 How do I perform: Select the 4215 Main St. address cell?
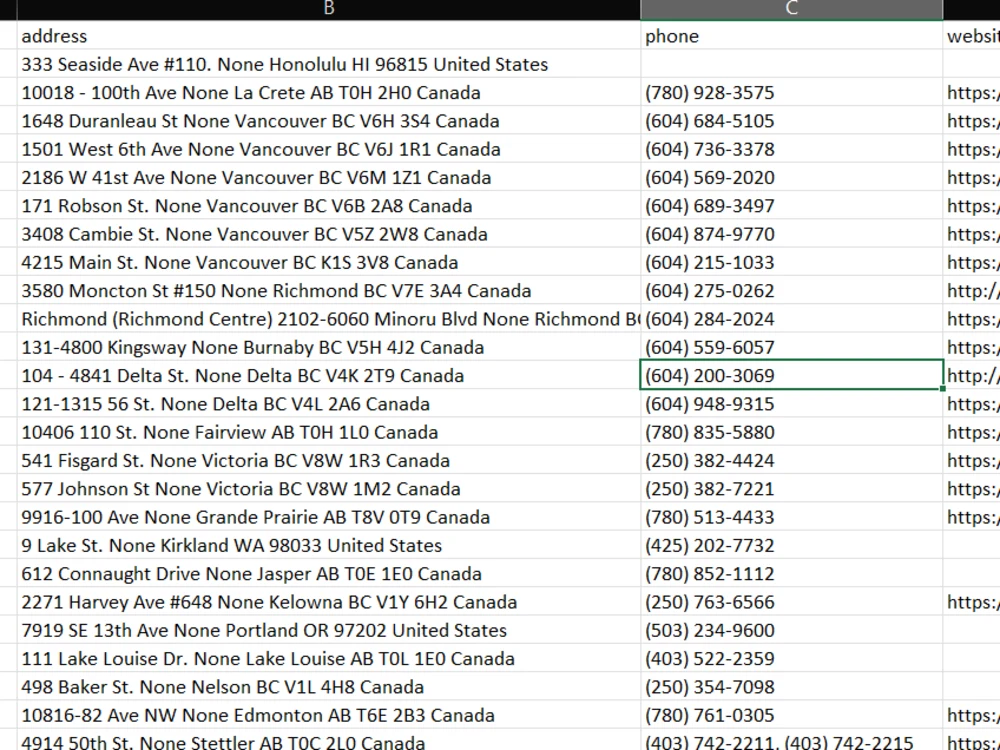328,262
